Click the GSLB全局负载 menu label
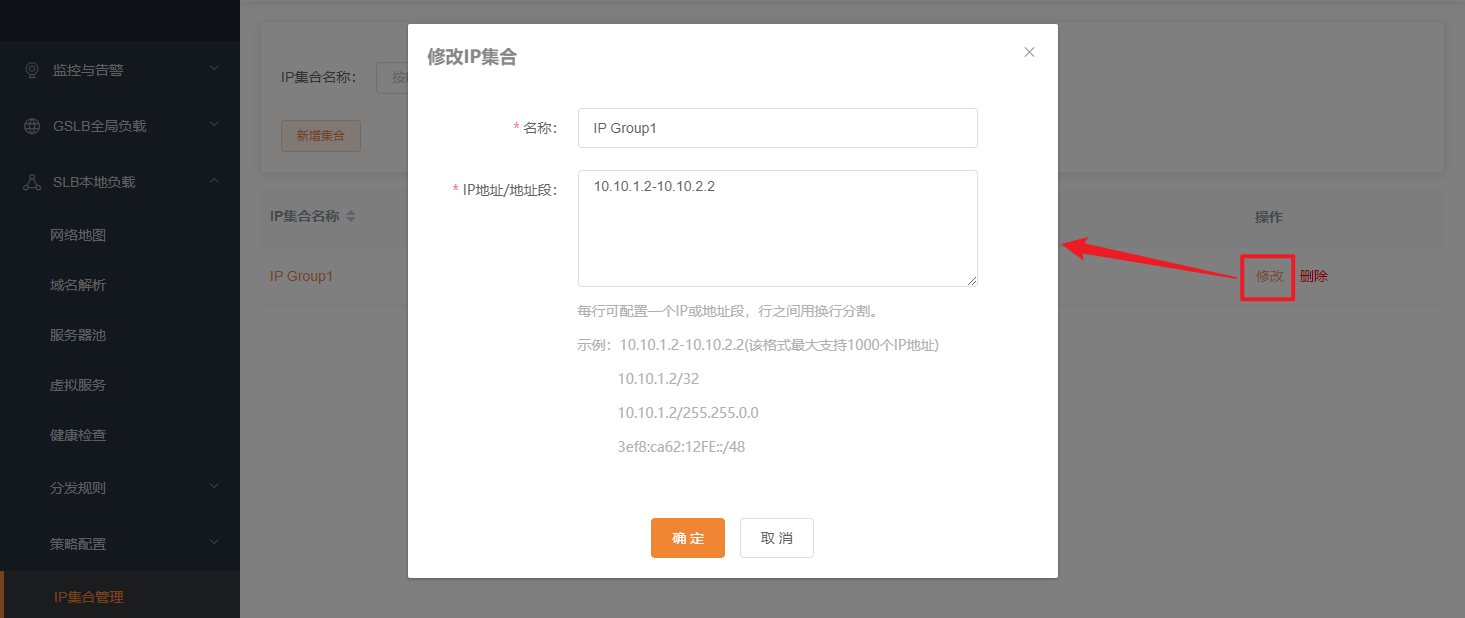 (x=100, y=126)
